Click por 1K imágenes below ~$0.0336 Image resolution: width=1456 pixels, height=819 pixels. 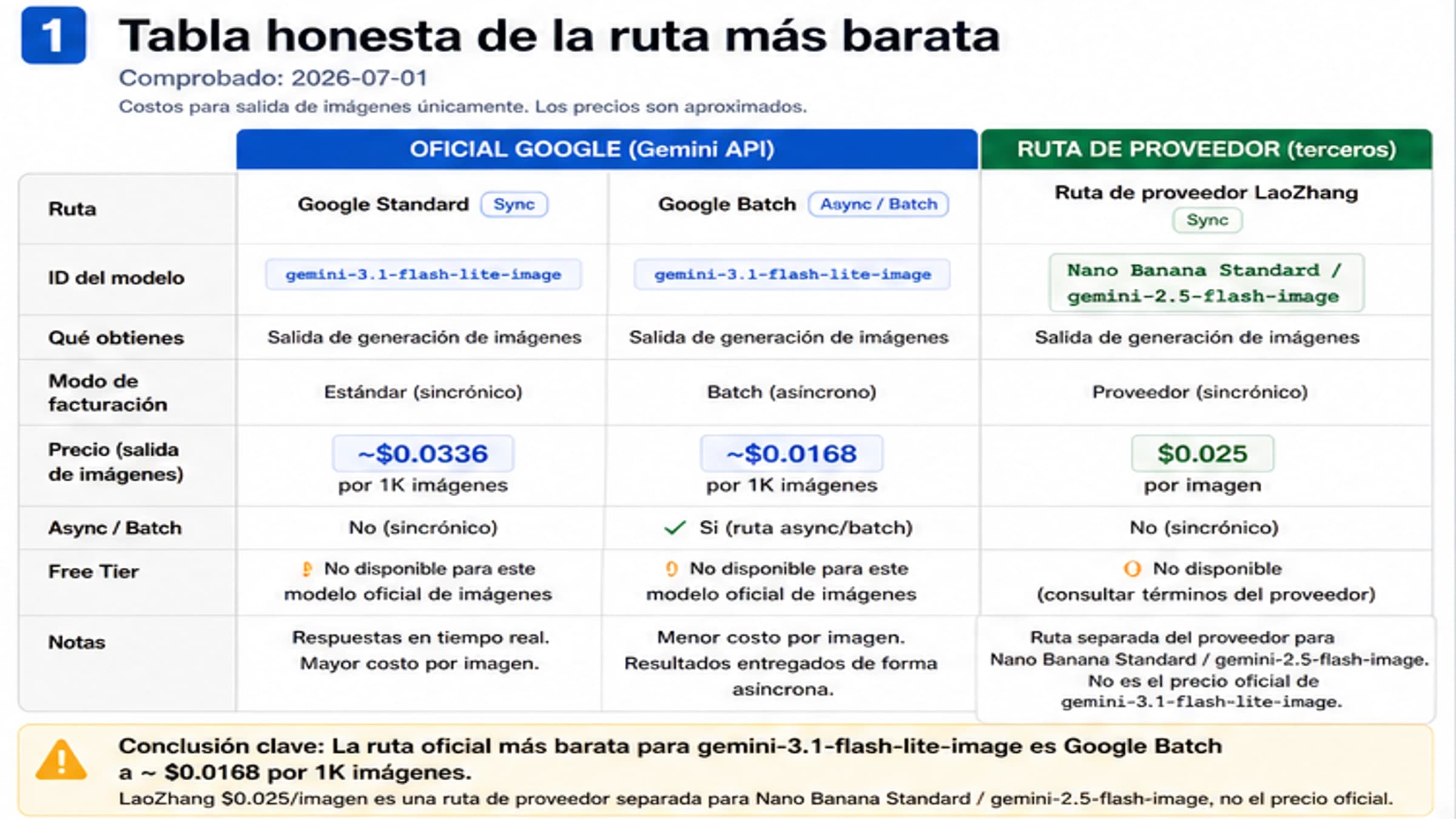(x=423, y=485)
